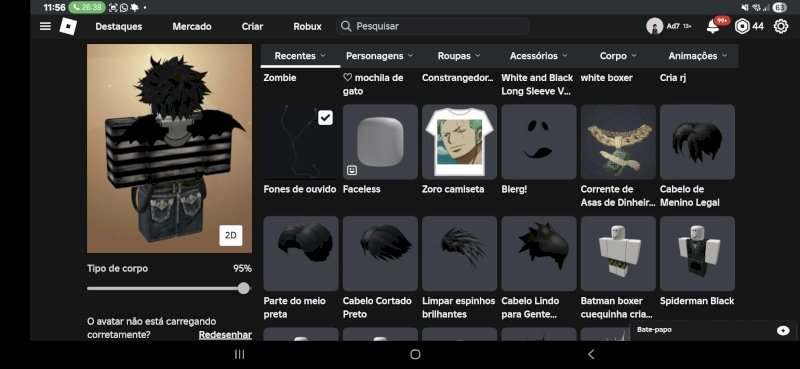
Task: Select the Corrente de Asas de Dinheiro item
Action: tap(618, 142)
